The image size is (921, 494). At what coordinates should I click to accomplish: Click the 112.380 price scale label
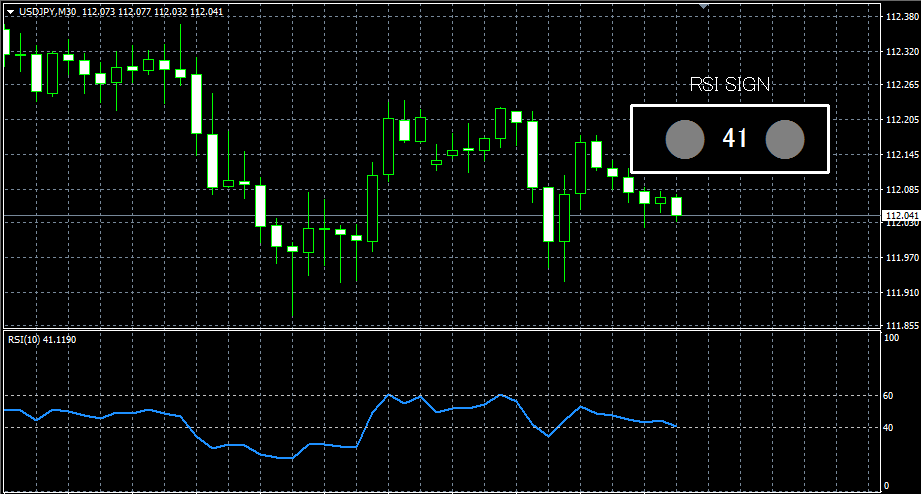coord(901,17)
